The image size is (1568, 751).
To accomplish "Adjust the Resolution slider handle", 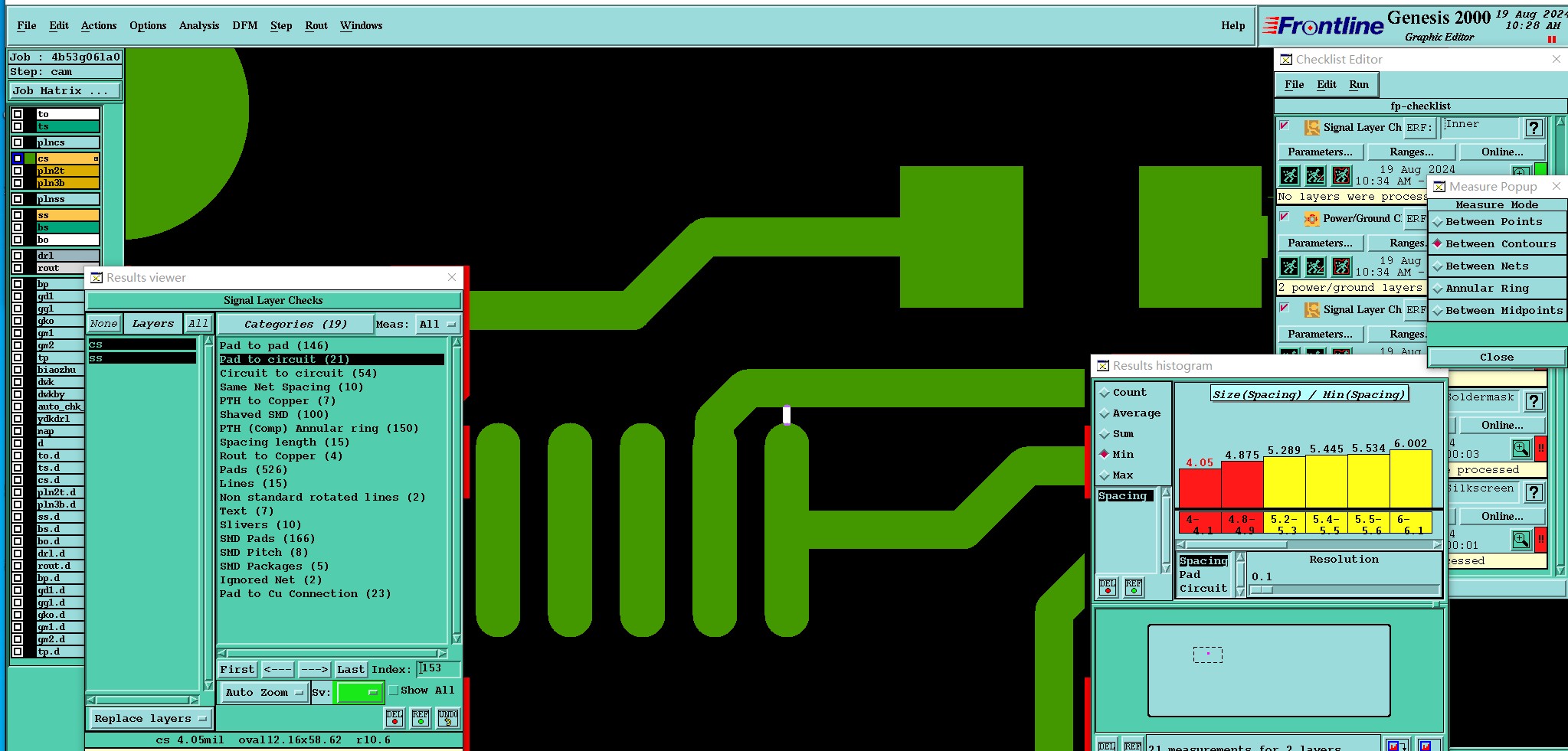I will tap(1262, 590).
